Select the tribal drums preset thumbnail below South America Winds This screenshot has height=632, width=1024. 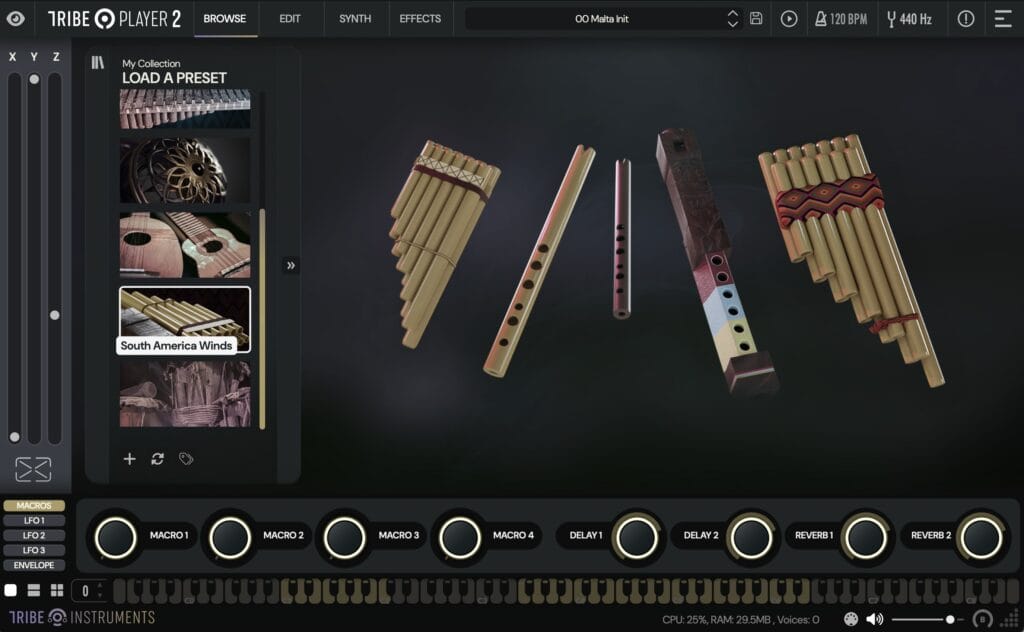coord(185,394)
